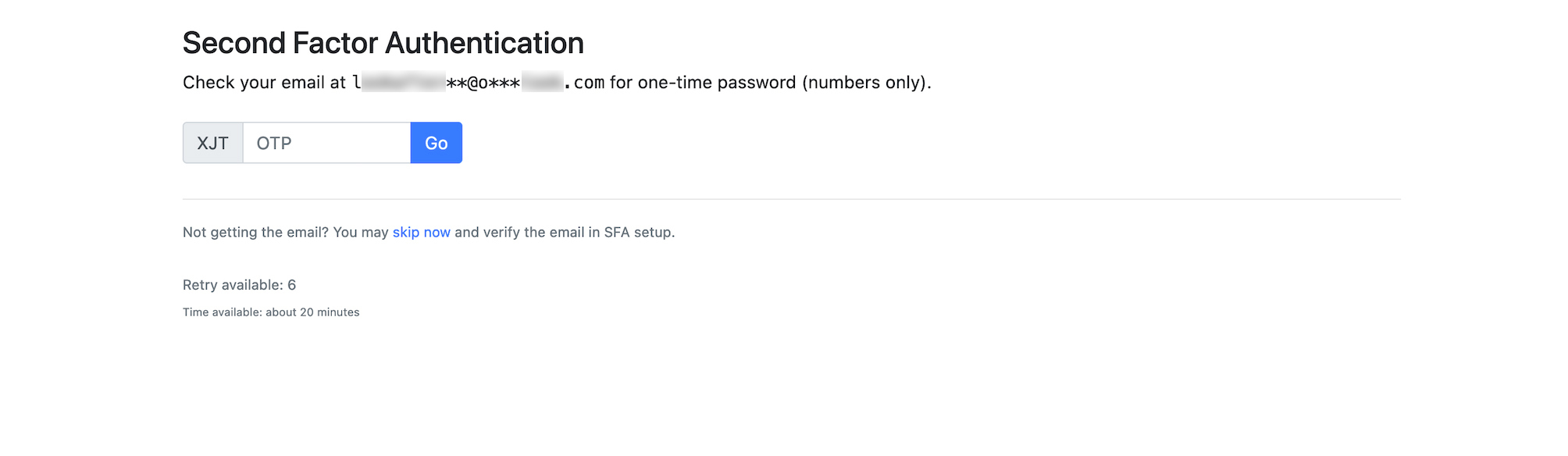
Task: Click the OTP input field
Action: click(326, 143)
